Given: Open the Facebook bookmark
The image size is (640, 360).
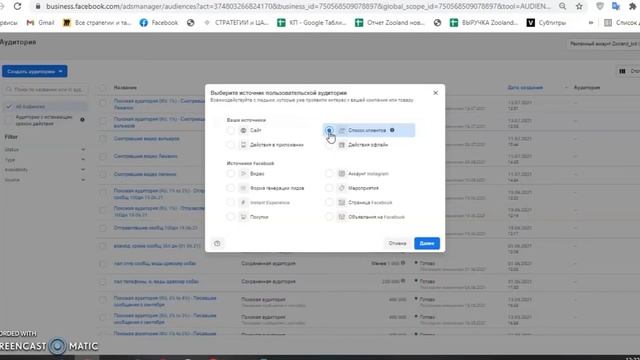Looking at the screenshot, I should tap(159, 23).
